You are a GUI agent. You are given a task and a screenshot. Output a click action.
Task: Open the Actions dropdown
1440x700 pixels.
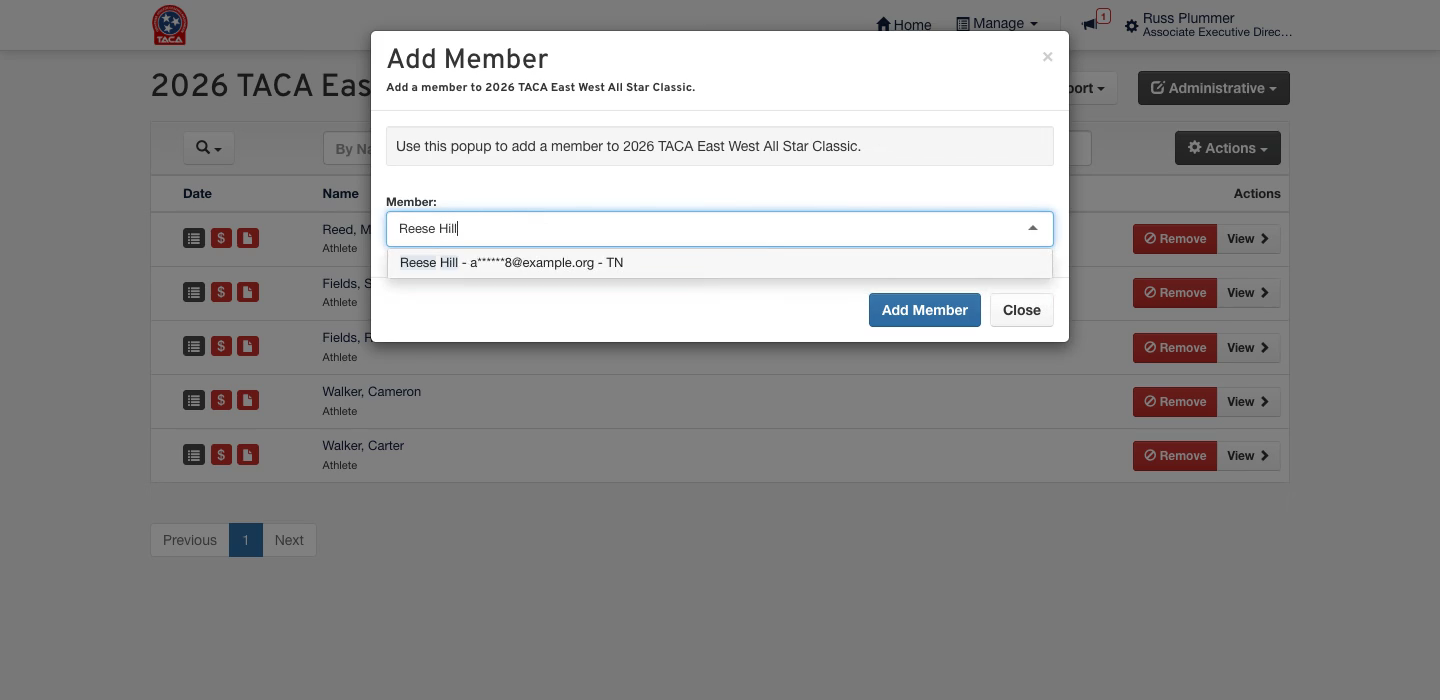(1228, 148)
